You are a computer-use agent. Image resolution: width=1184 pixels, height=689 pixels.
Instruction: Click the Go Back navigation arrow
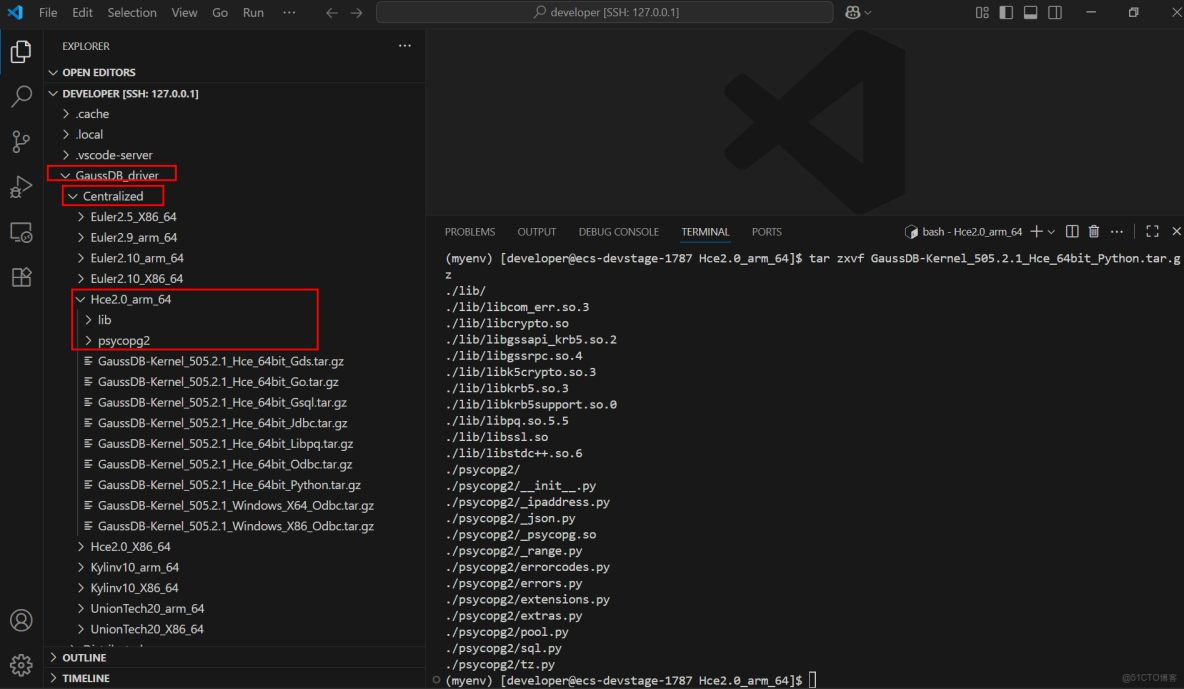[332, 13]
